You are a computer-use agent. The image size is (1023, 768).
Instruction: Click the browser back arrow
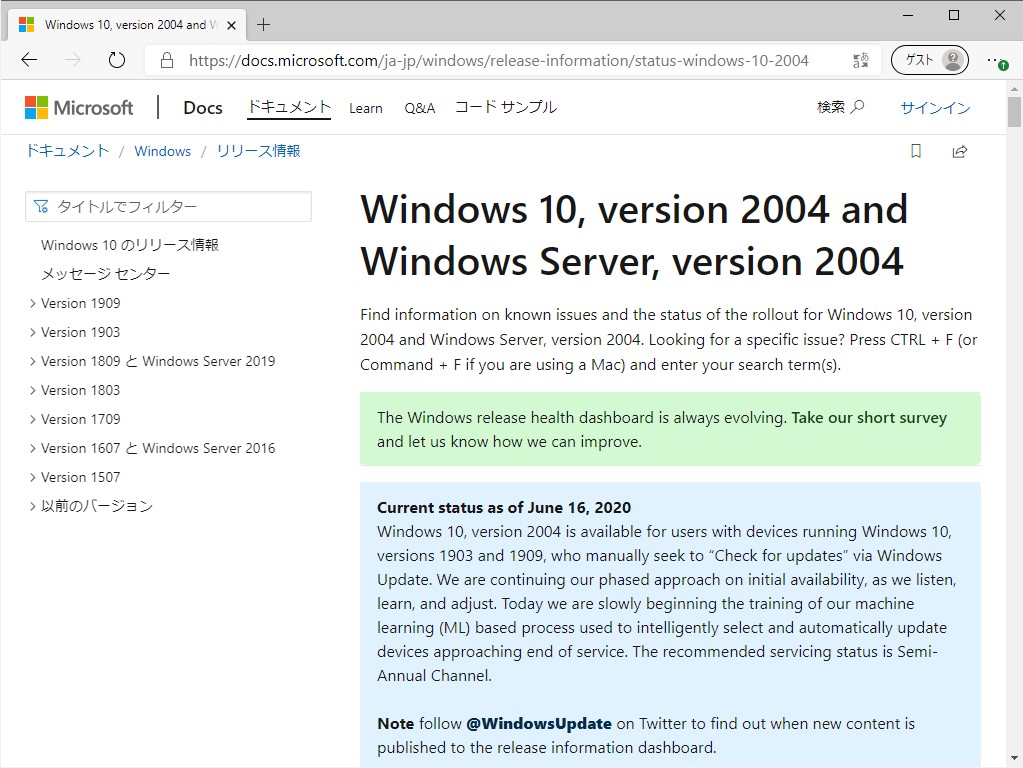pos(29,61)
